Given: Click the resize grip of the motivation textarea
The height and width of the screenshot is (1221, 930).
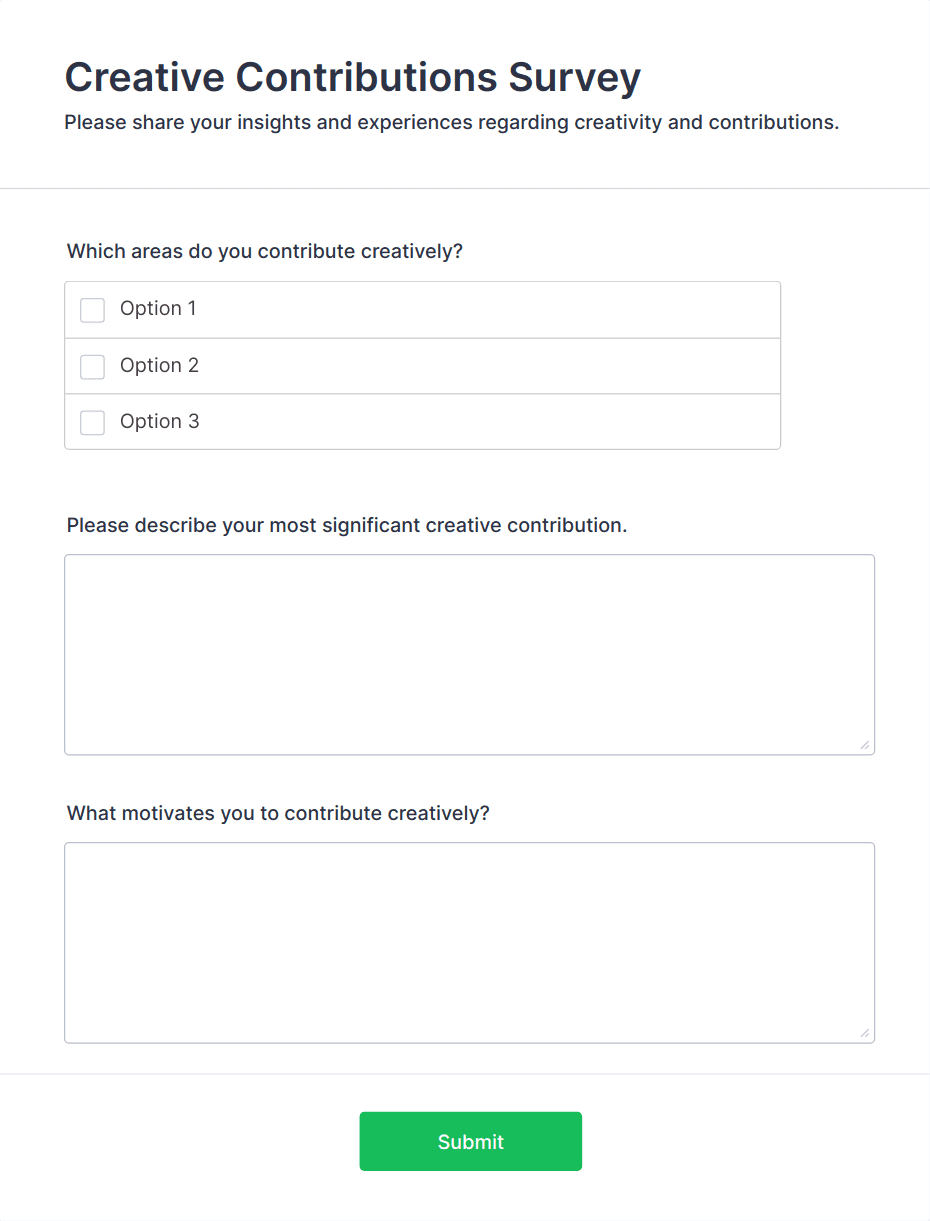Looking at the screenshot, I should point(864,1033).
